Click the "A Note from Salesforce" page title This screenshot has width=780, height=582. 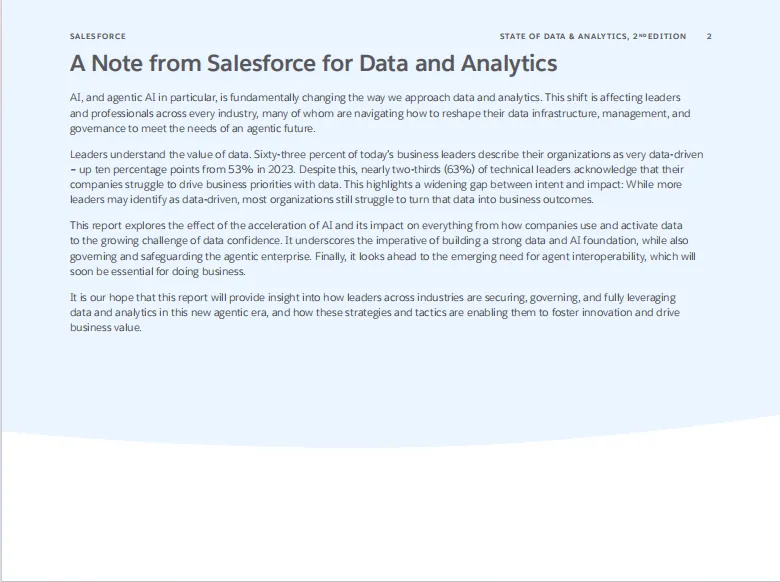pyautogui.click(x=313, y=63)
